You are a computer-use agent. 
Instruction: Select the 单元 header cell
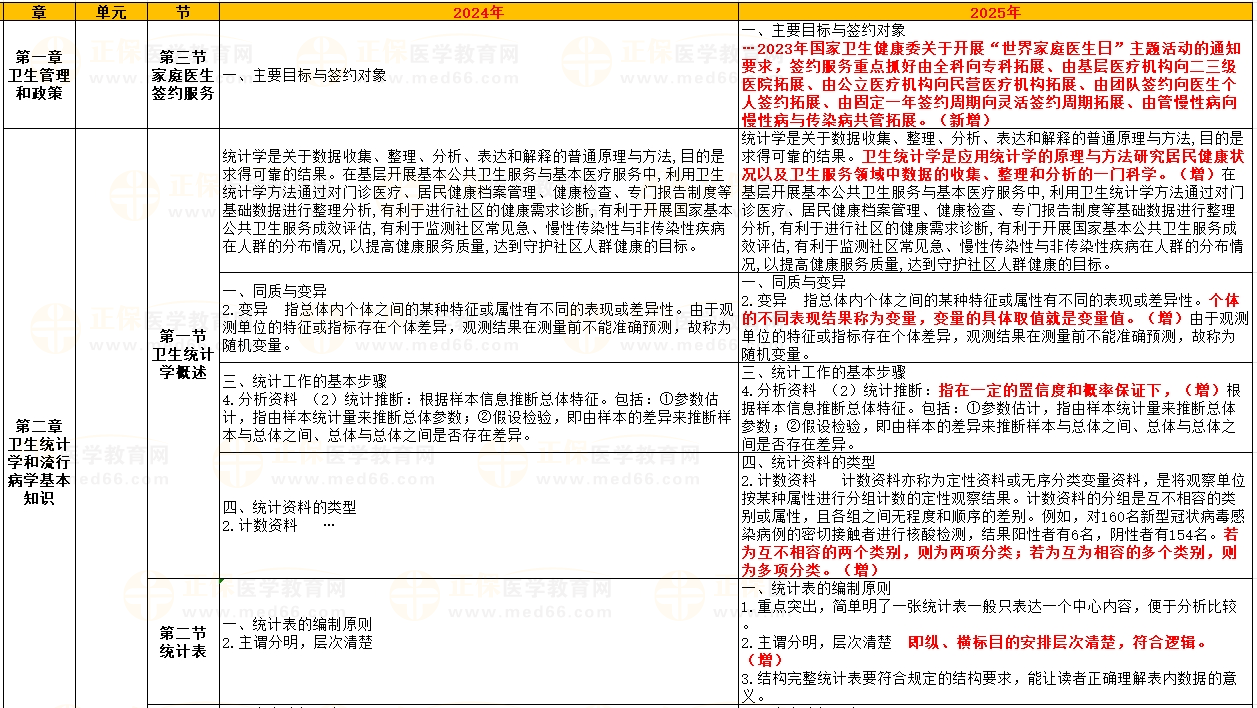(x=111, y=12)
